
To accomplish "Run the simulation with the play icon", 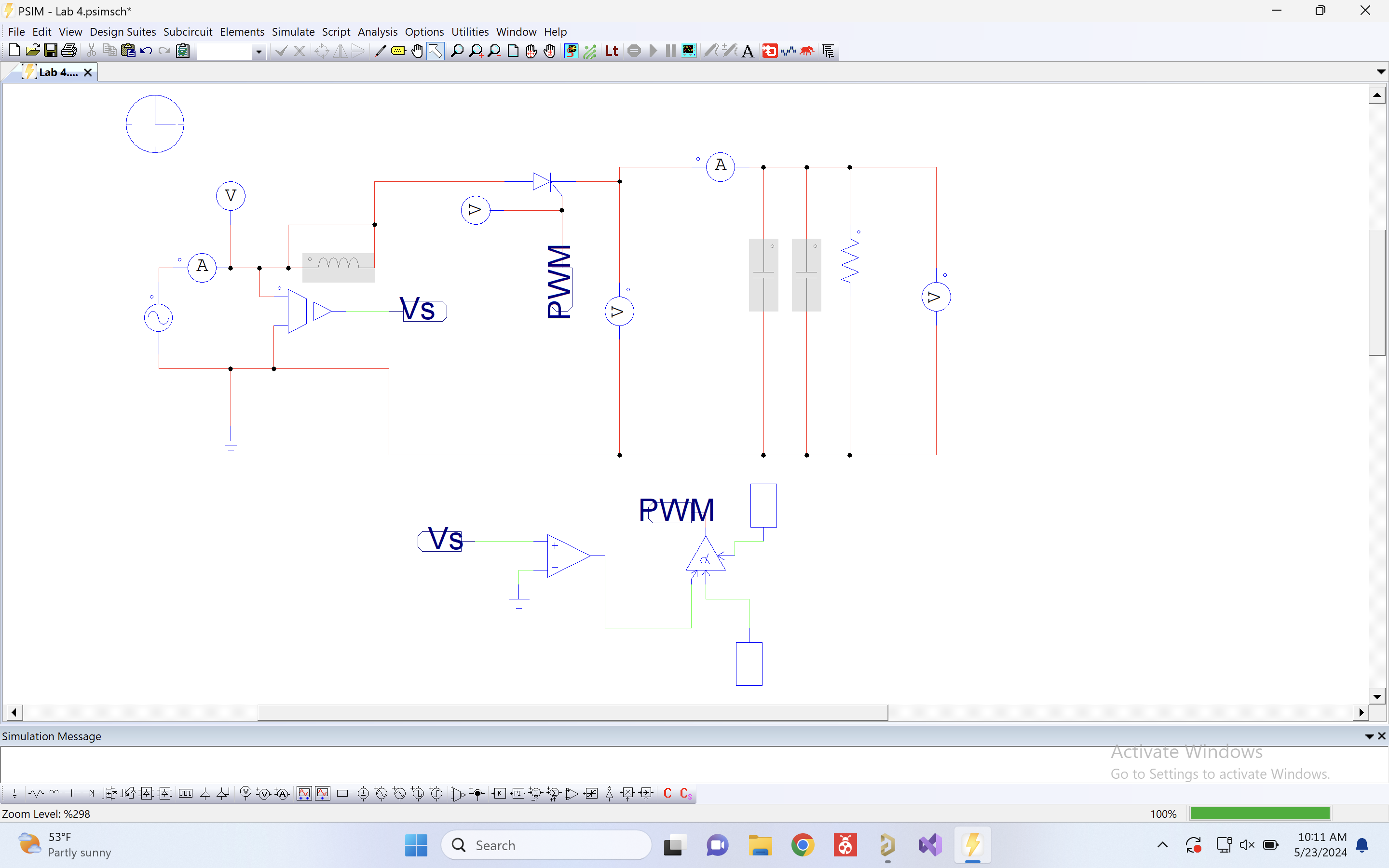I will tap(654, 51).
